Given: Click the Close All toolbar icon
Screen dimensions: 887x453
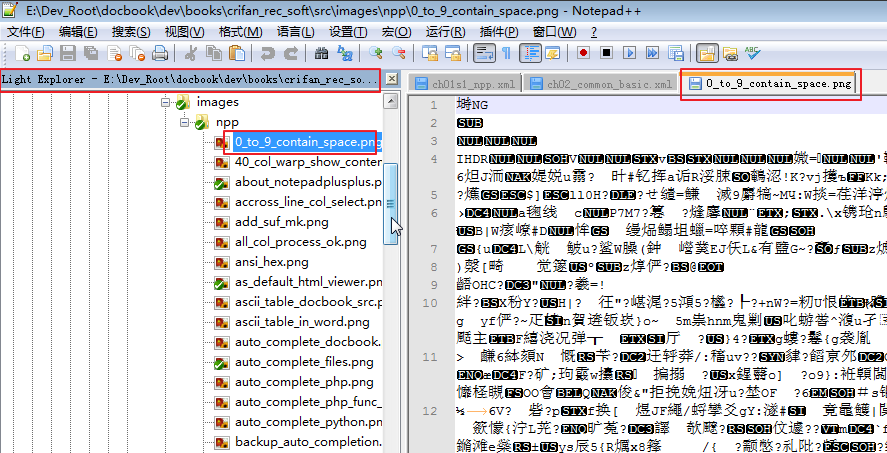Looking at the screenshot, I should tap(137, 53).
